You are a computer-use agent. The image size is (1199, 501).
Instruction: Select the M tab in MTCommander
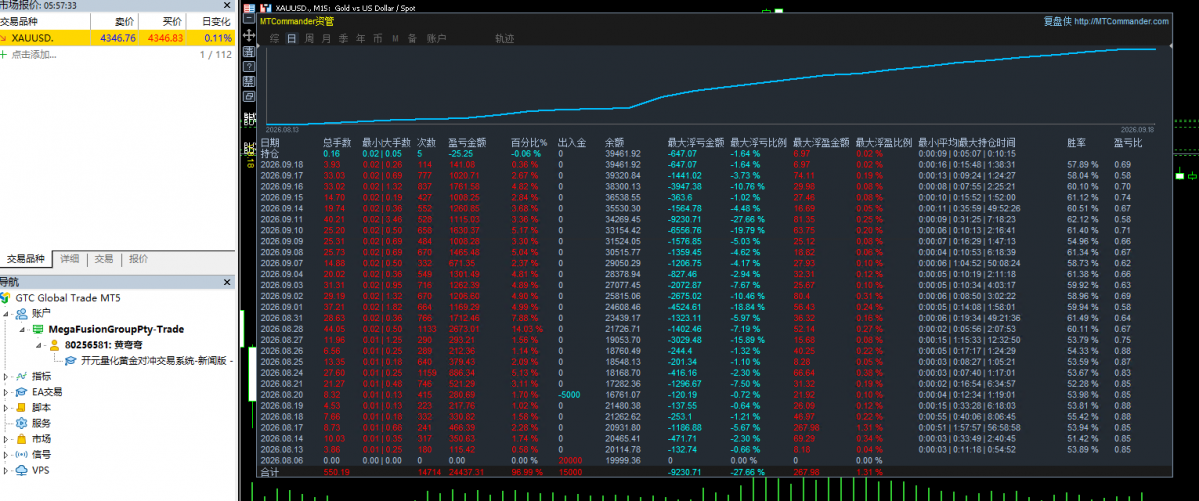coord(395,38)
